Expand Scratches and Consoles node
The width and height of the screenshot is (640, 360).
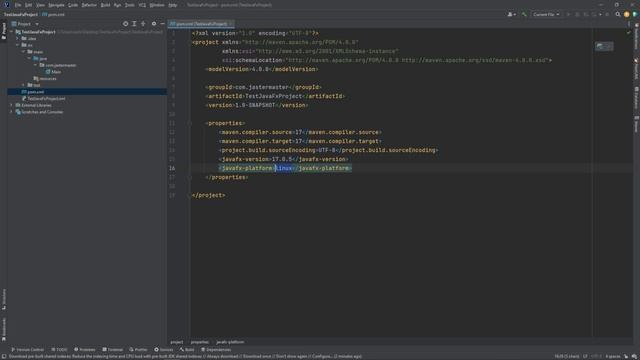(x=11, y=112)
